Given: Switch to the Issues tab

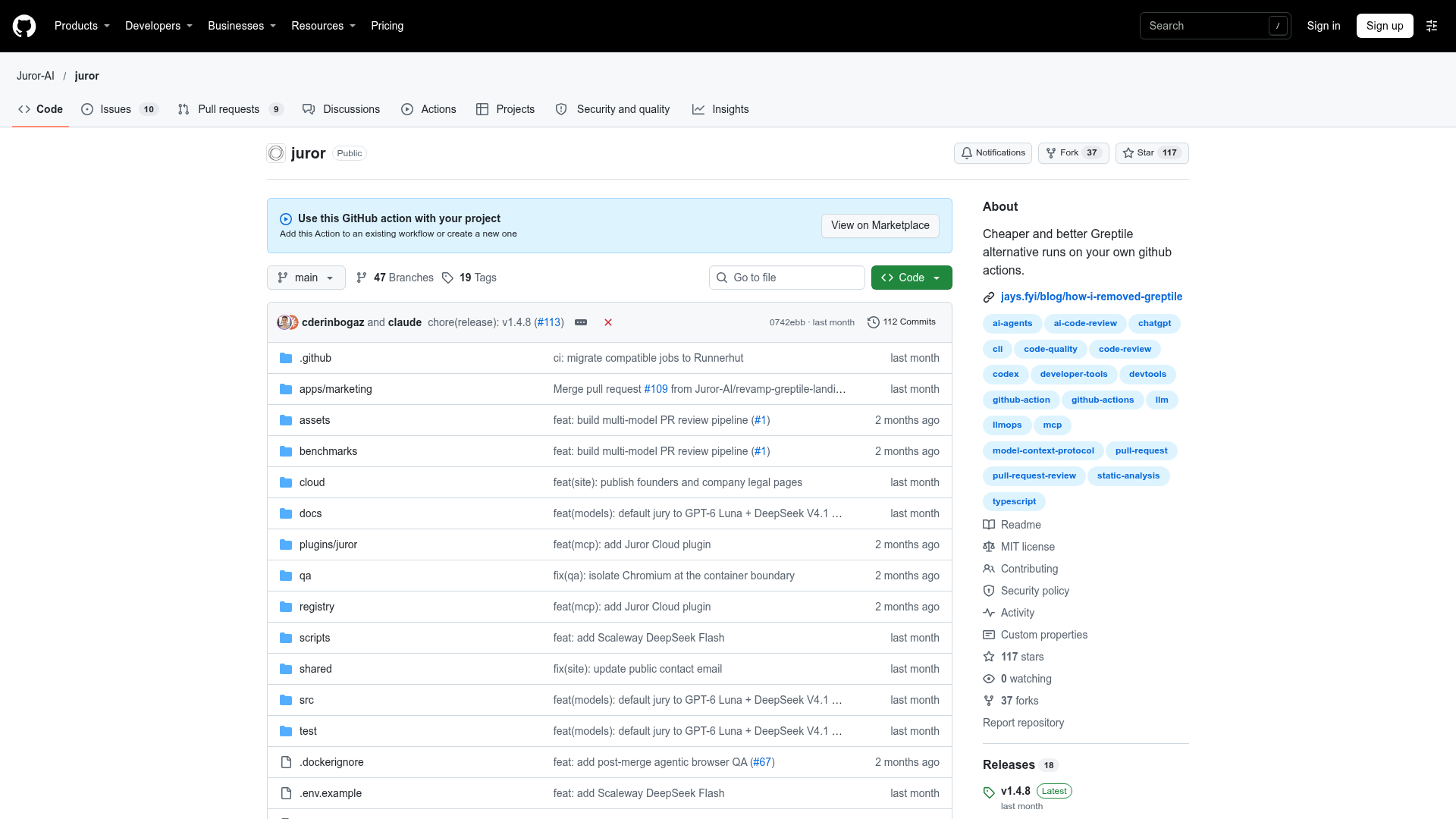Looking at the screenshot, I should 119,109.
